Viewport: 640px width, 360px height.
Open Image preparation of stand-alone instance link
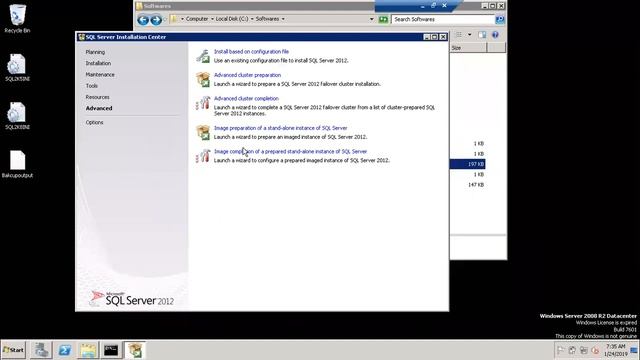(x=280, y=128)
